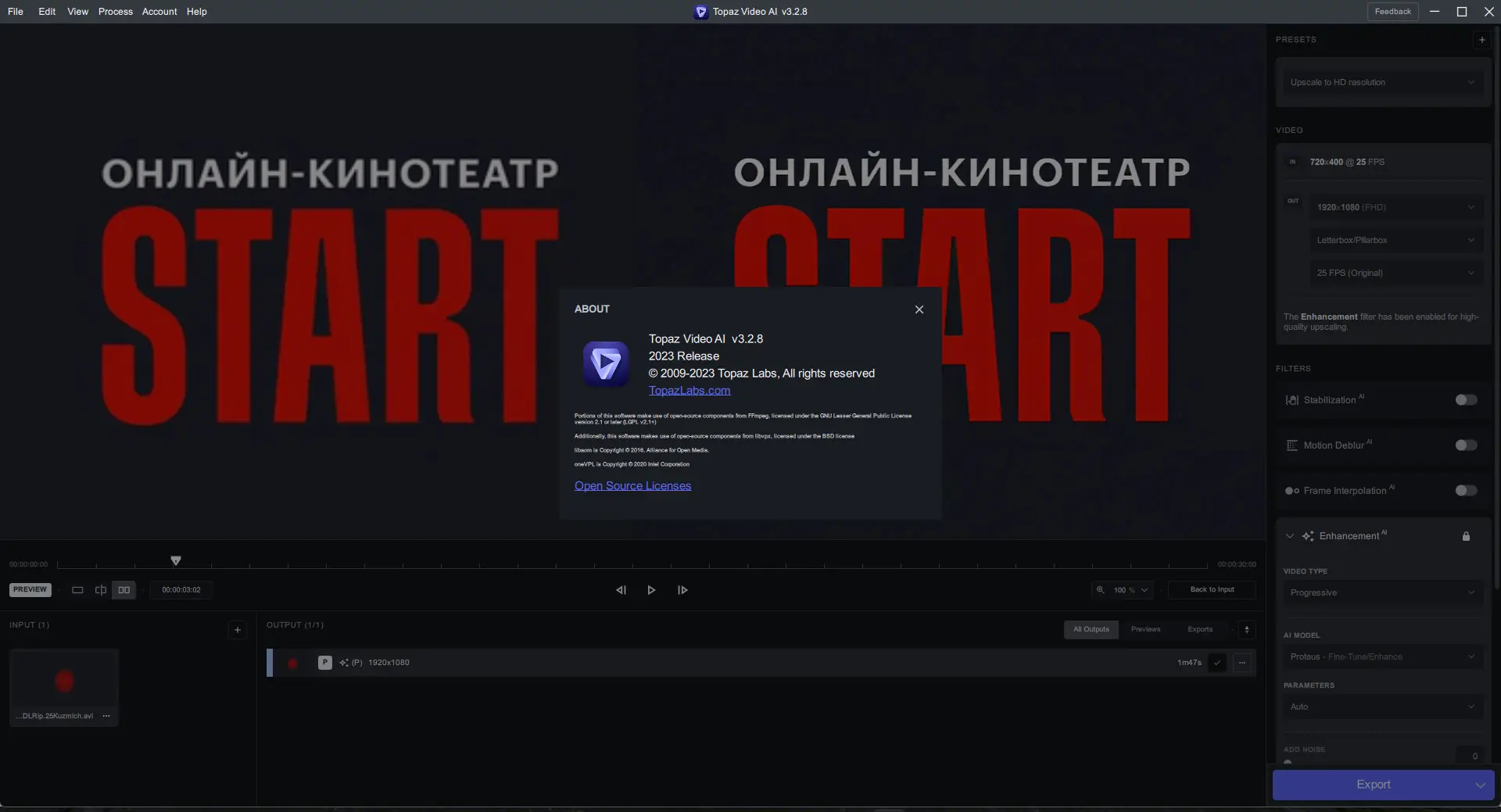
Task: Open the Auto parameters dropdown
Action: tap(1382, 706)
